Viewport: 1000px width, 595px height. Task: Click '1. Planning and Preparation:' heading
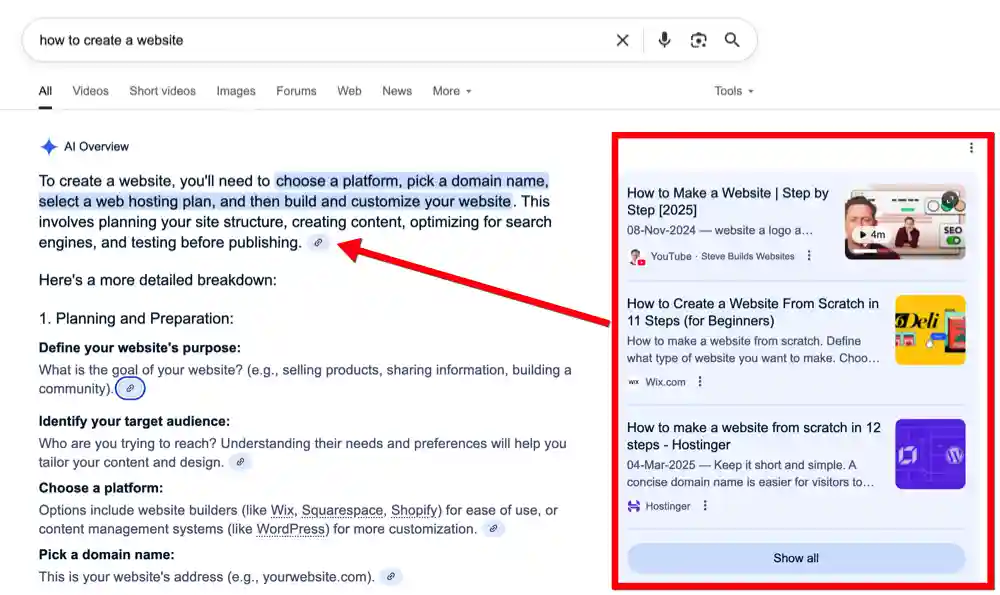click(x=136, y=318)
